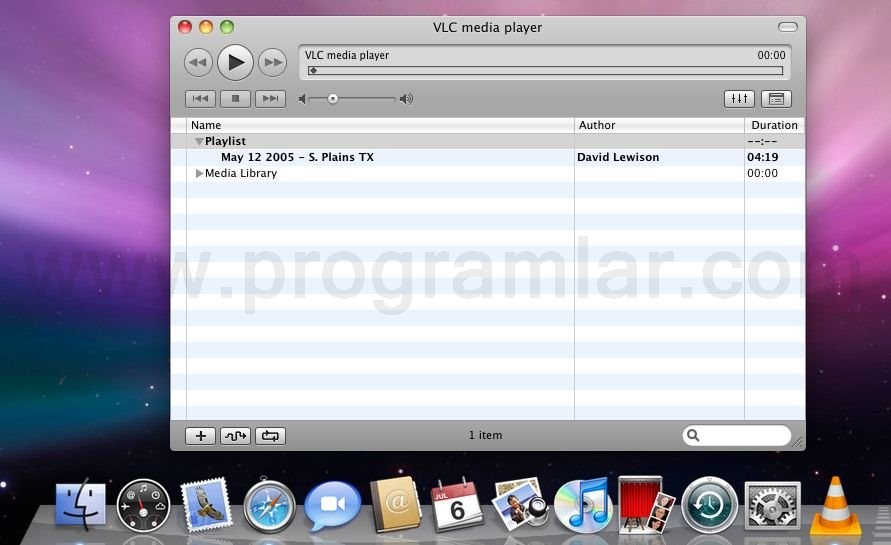The width and height of the screenshot is (891, 545).
Task: Click the magnifier icon in search field
Action: [x=693, y=435]
